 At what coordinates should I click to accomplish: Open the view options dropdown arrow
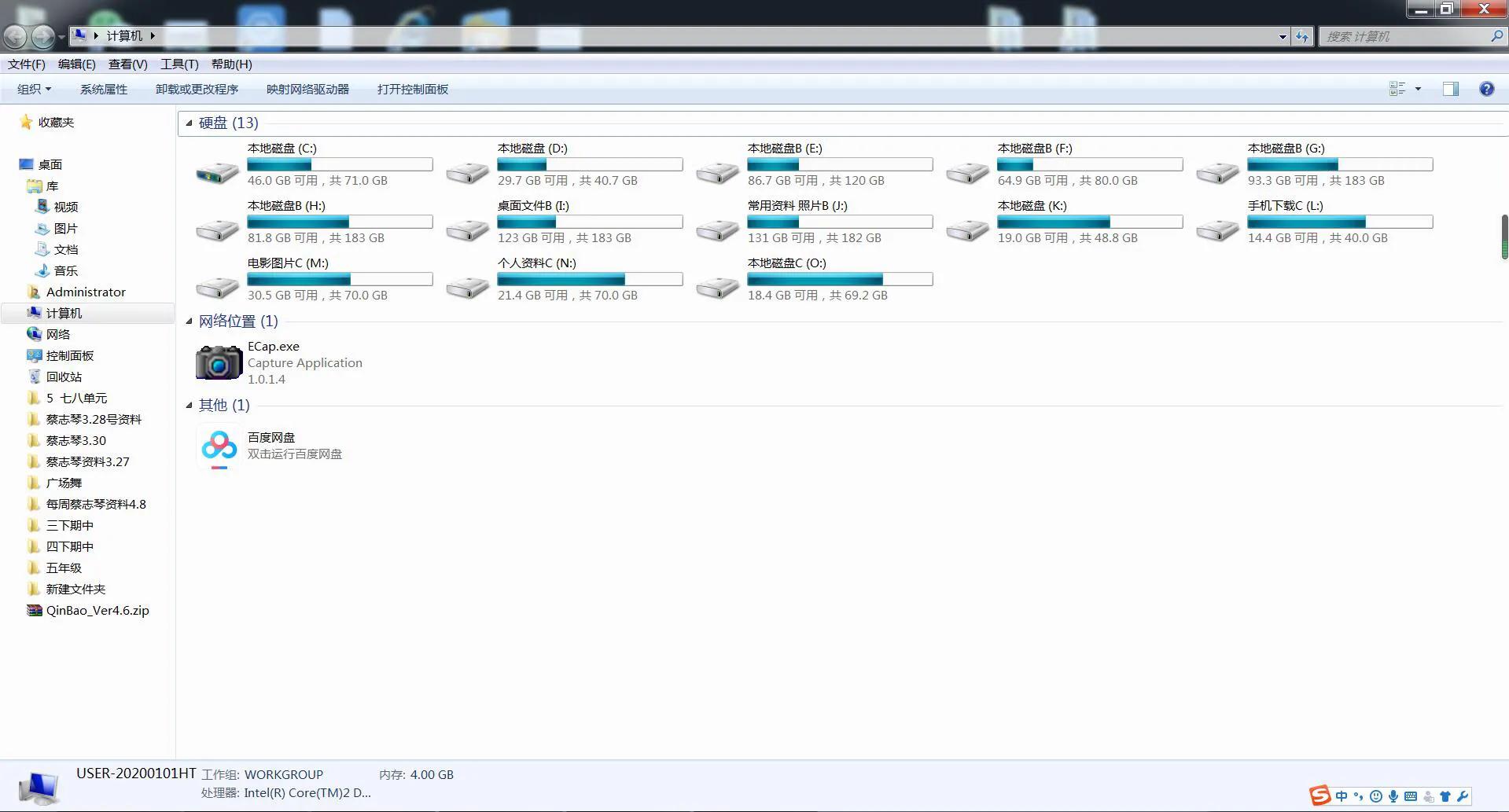[1418, 89]
